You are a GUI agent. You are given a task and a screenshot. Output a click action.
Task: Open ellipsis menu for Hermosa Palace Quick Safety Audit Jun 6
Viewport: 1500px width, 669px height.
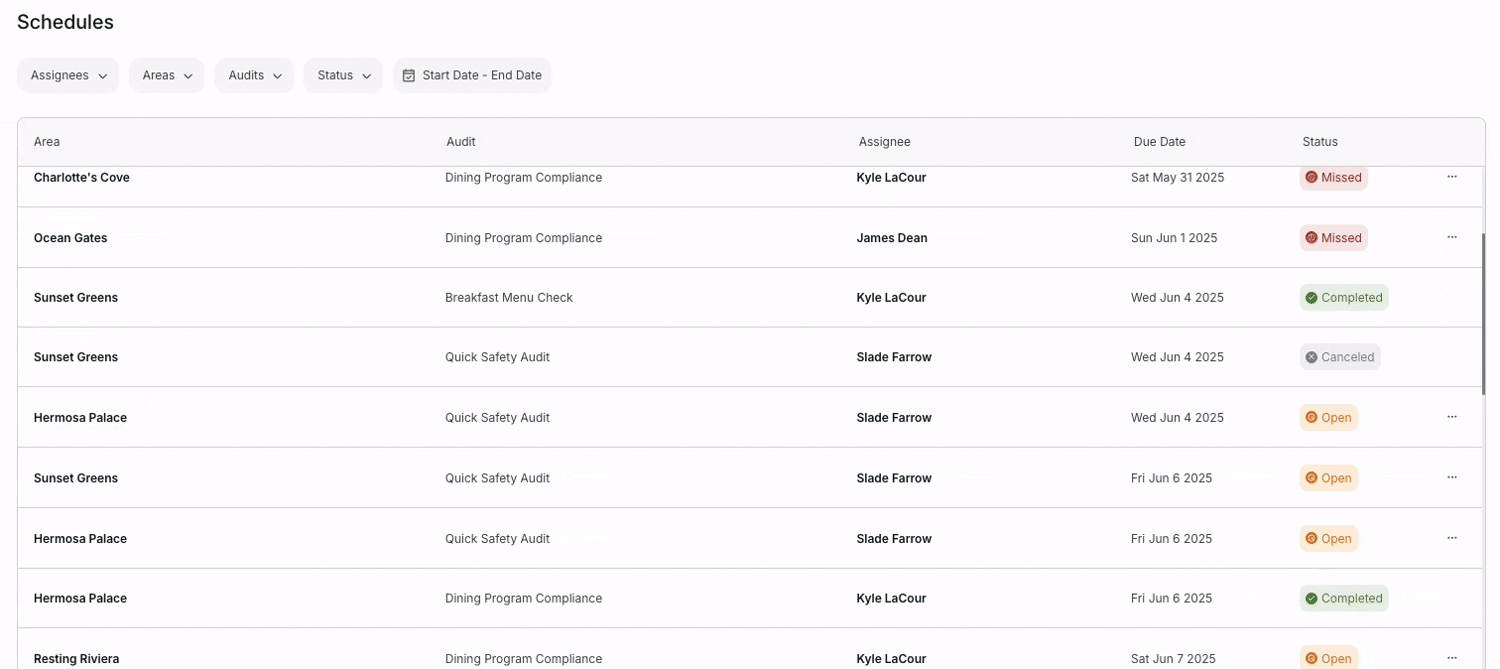1452,538
